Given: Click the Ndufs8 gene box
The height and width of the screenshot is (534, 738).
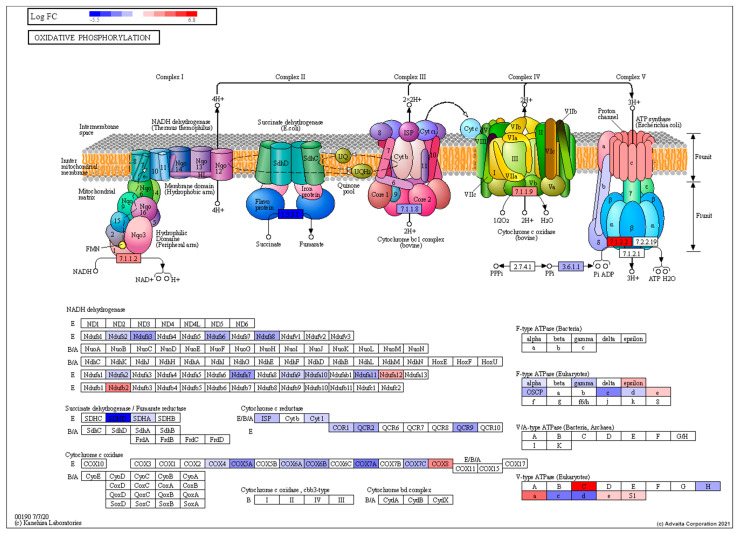Looking at the screenshot, I should pyautogui.click(x=266, y=336).
